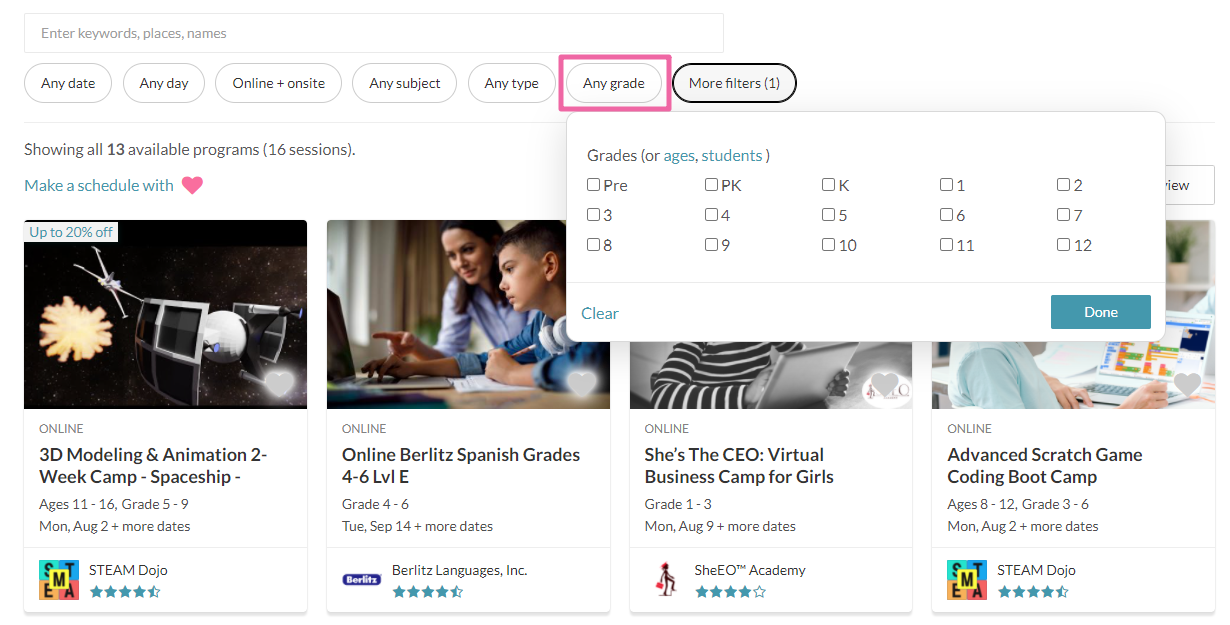
Task: Favorite the 3D Modeling & Animation camp heart
Action: [279, 384]
